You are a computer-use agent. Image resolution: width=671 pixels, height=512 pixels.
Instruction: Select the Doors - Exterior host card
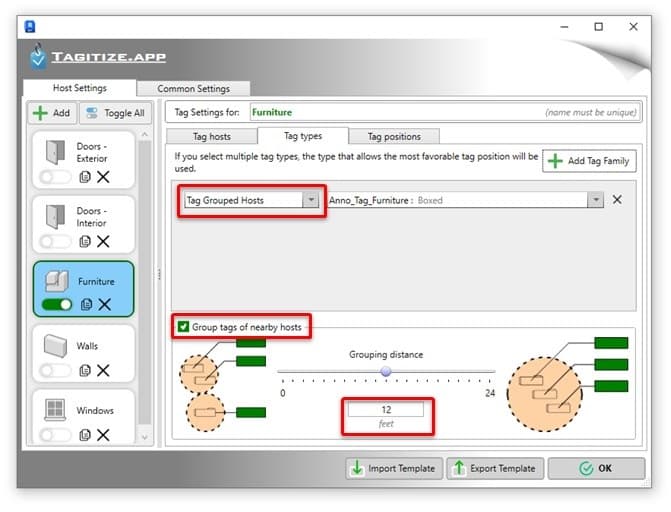pos(84,160)
